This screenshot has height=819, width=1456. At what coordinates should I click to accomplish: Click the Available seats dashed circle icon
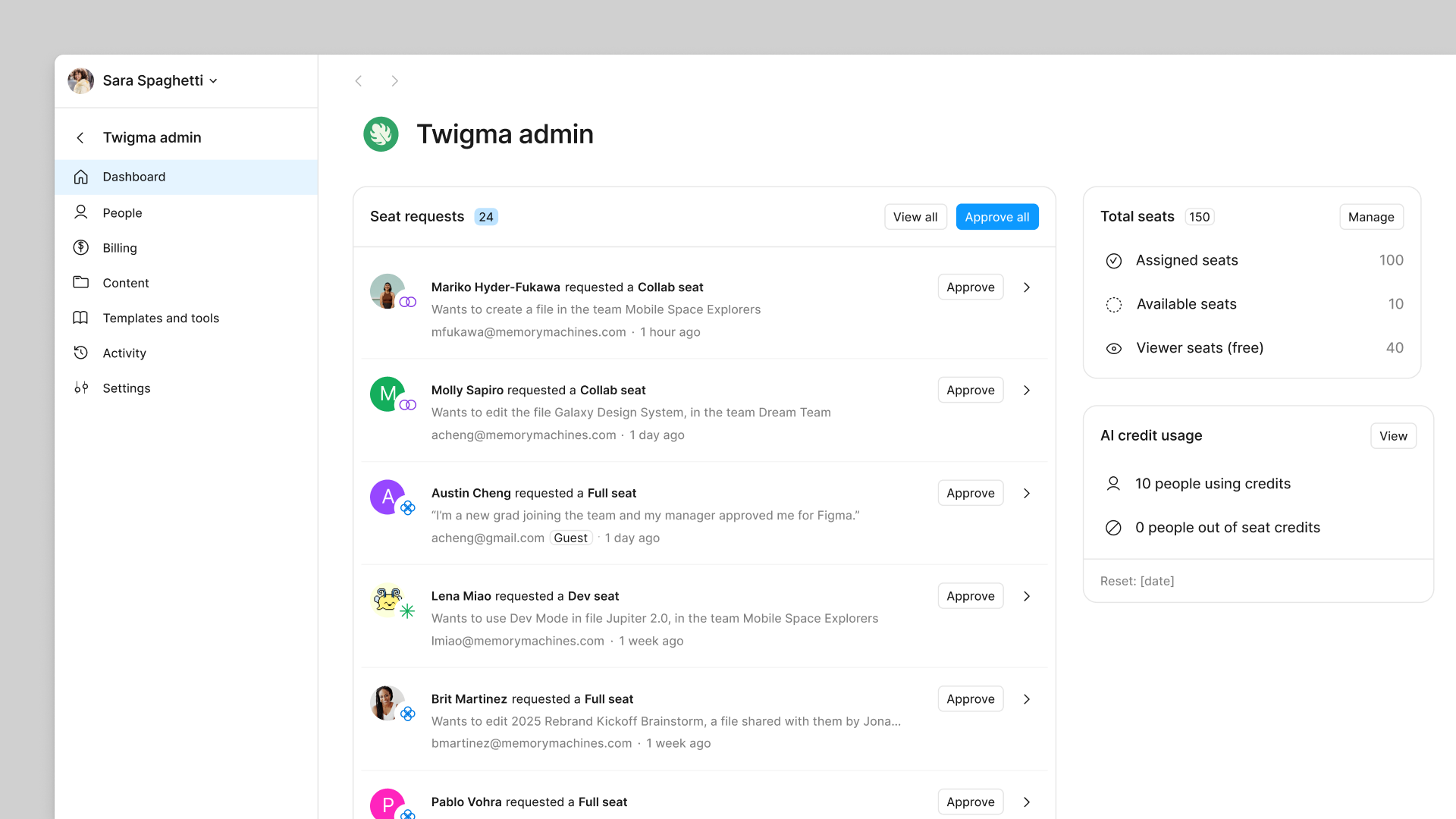(x=1114, y=305)
